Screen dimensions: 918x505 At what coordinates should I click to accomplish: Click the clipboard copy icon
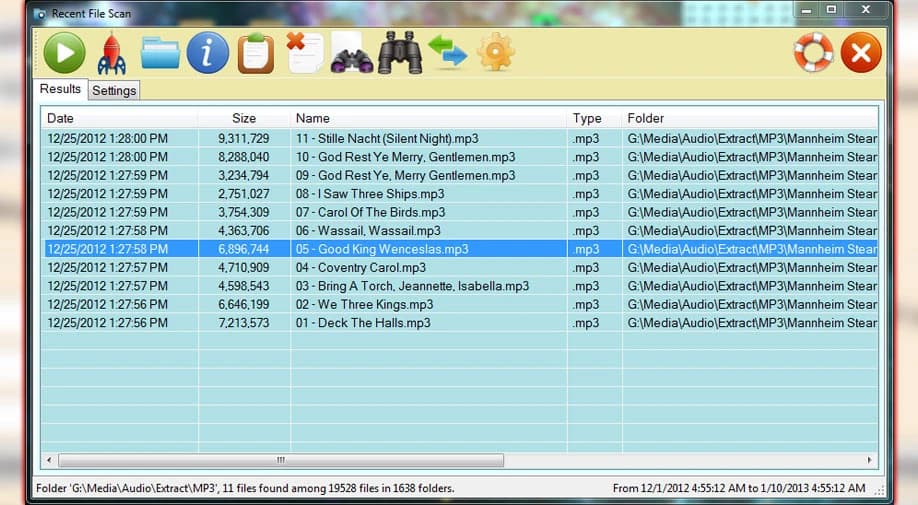pyautogui.click(x=256, y=53)
